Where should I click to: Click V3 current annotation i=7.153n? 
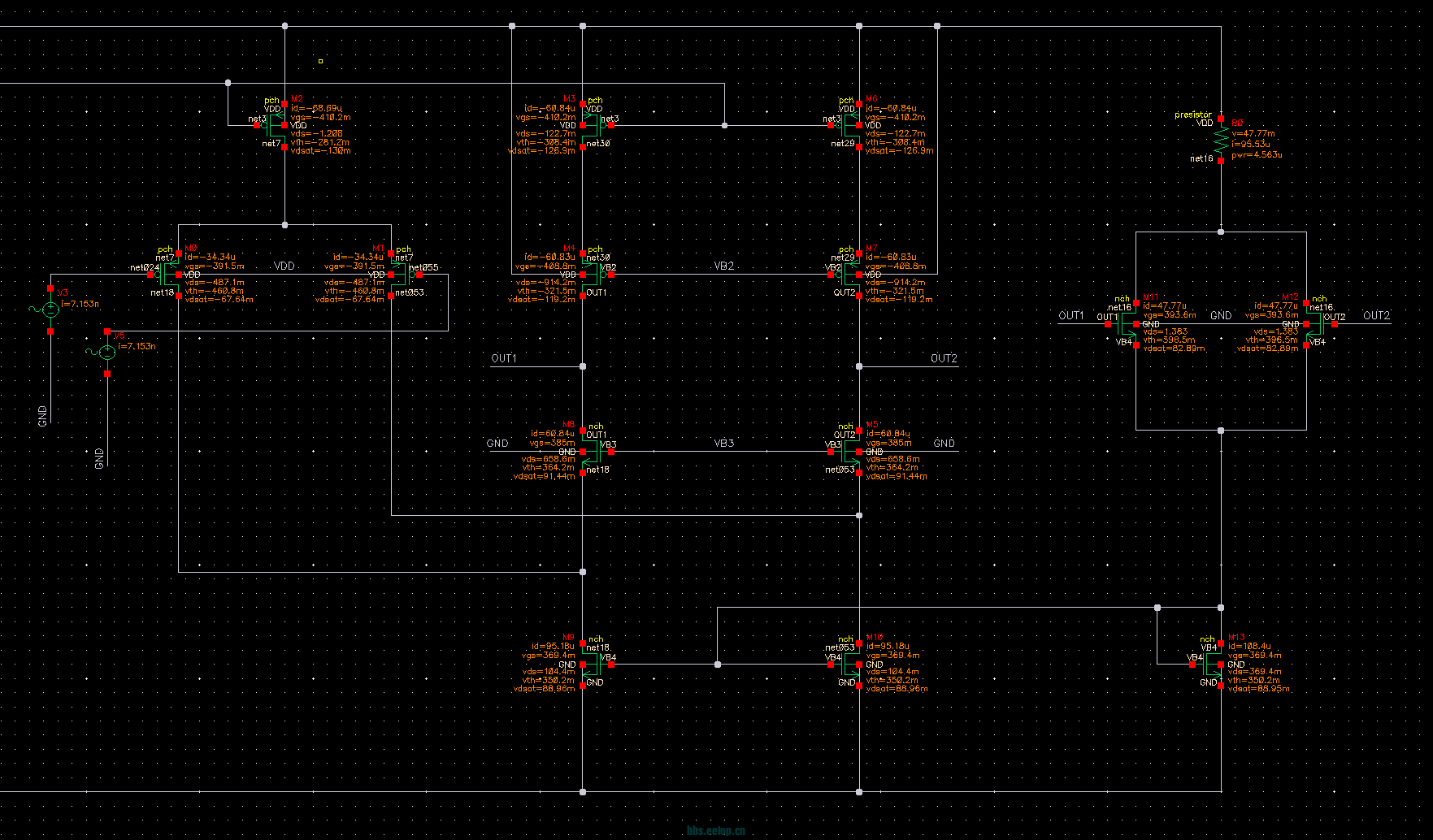tap(80, 304)
